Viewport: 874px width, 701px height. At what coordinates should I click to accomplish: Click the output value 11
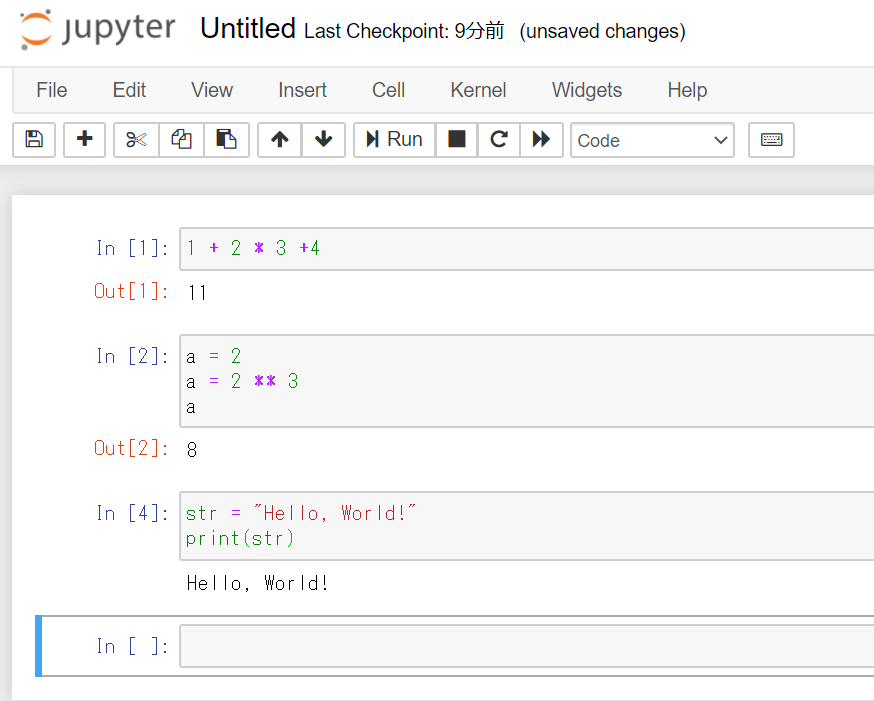coord(197,293)
